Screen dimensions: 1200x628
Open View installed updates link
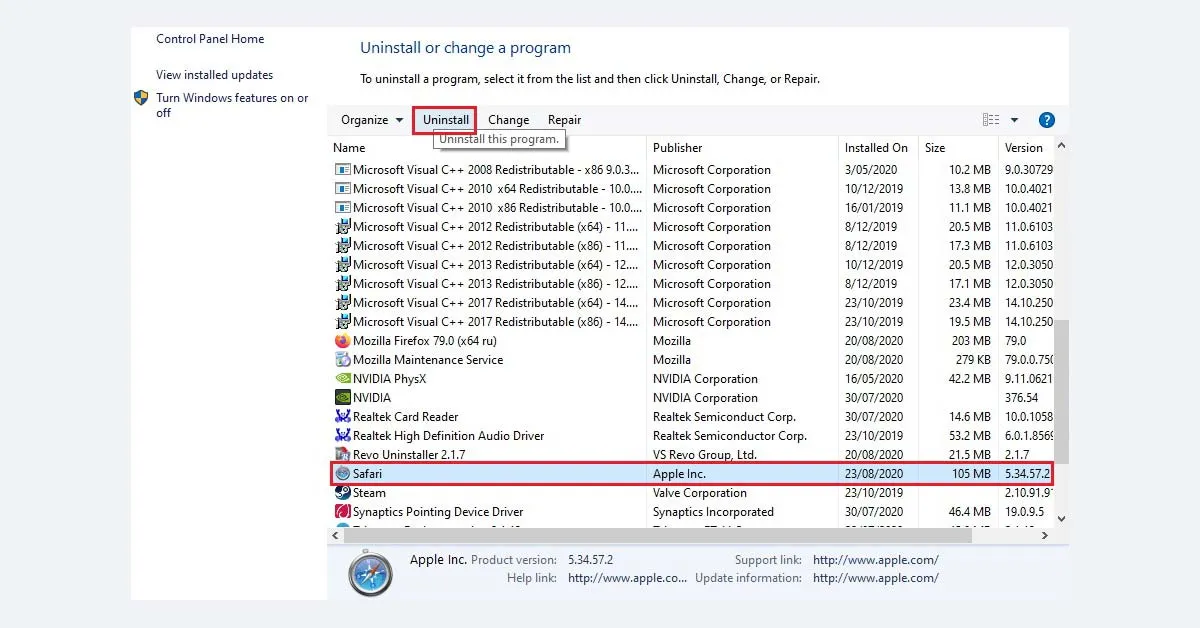point(214,75)
